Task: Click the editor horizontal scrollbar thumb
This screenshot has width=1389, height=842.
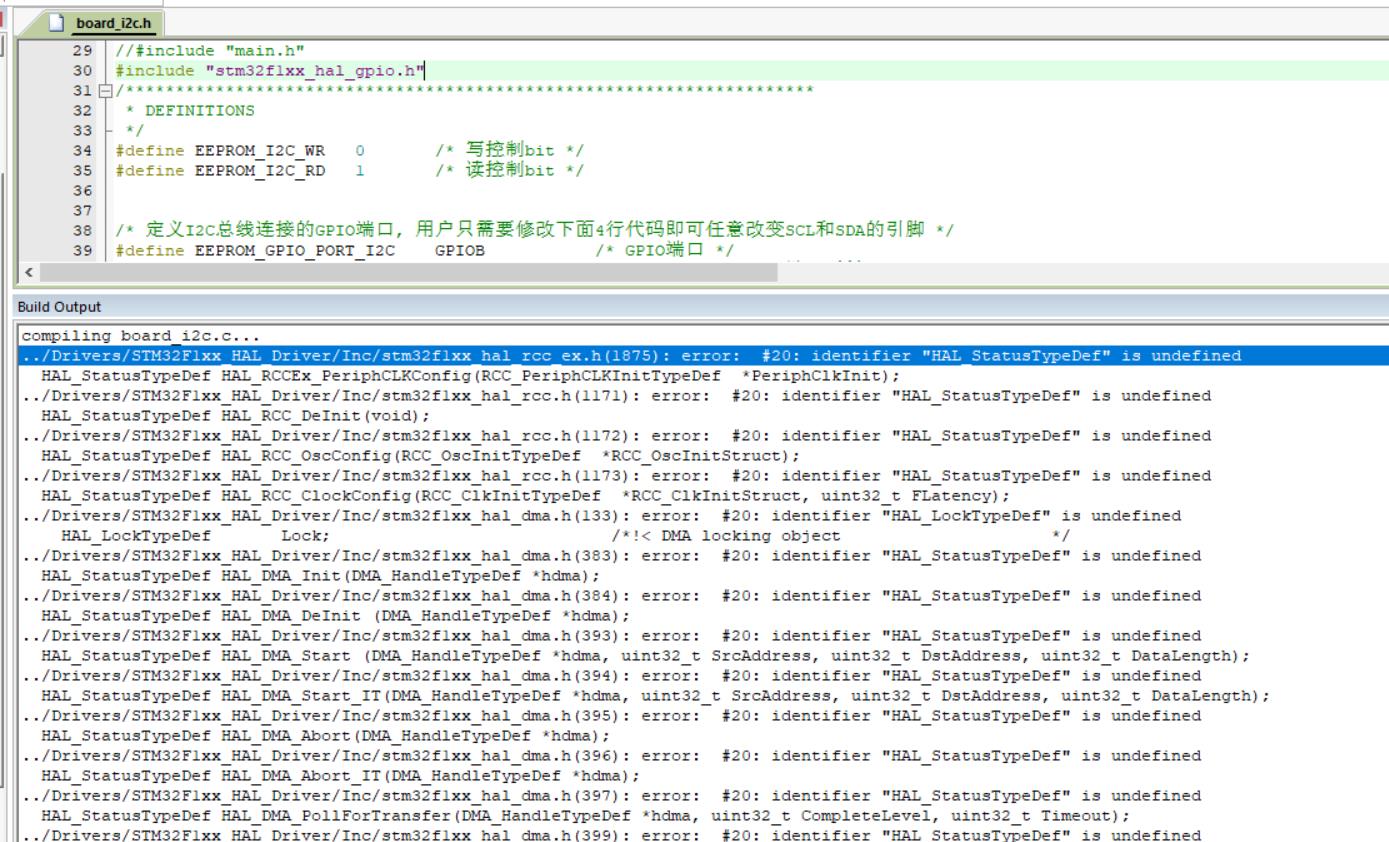Action: 409,272
